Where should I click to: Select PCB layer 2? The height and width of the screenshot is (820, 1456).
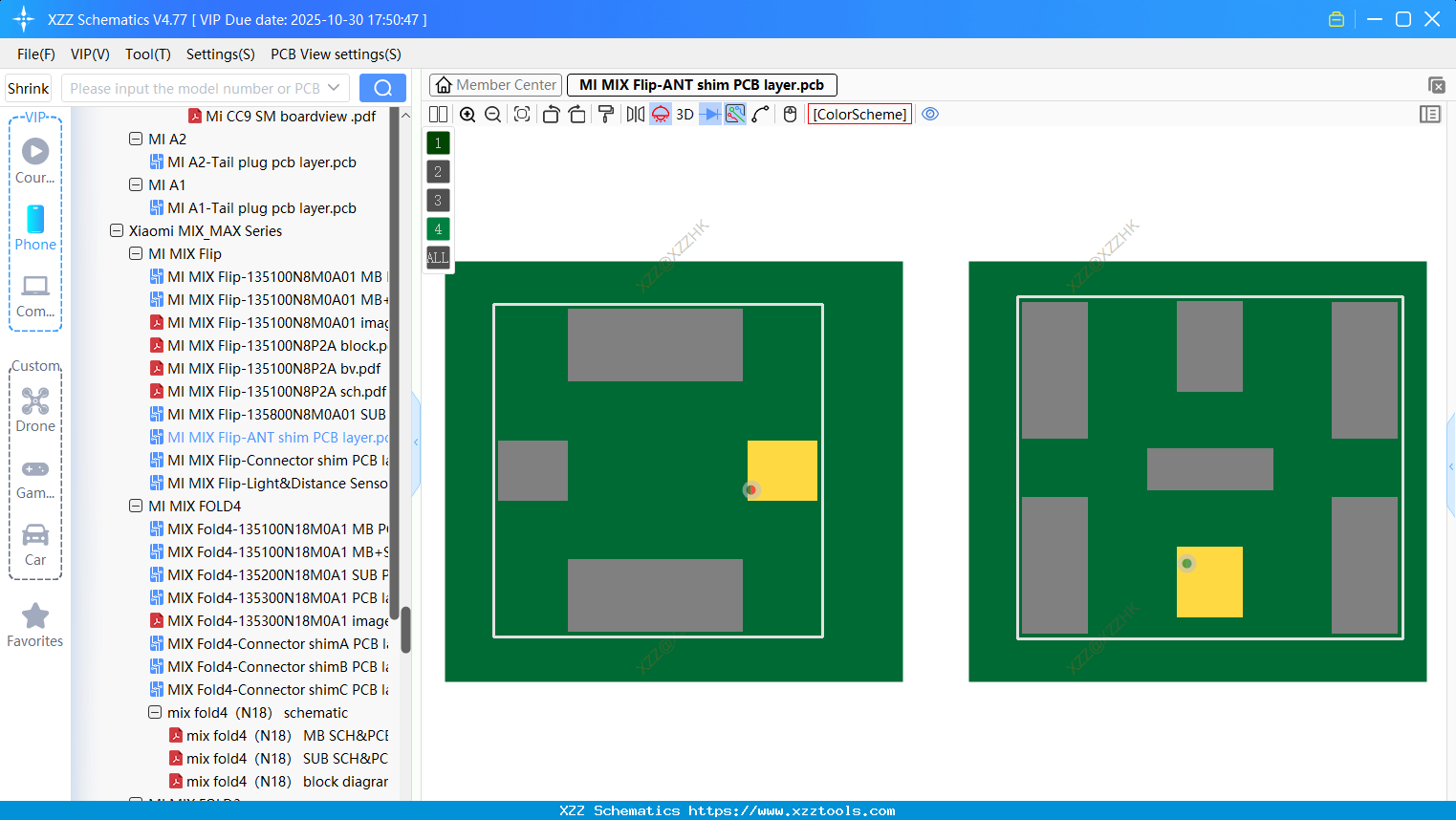(438, 172)
